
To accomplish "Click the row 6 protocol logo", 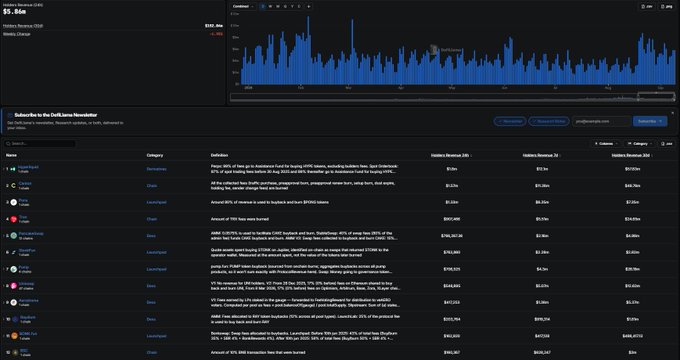I will [13, 252].
